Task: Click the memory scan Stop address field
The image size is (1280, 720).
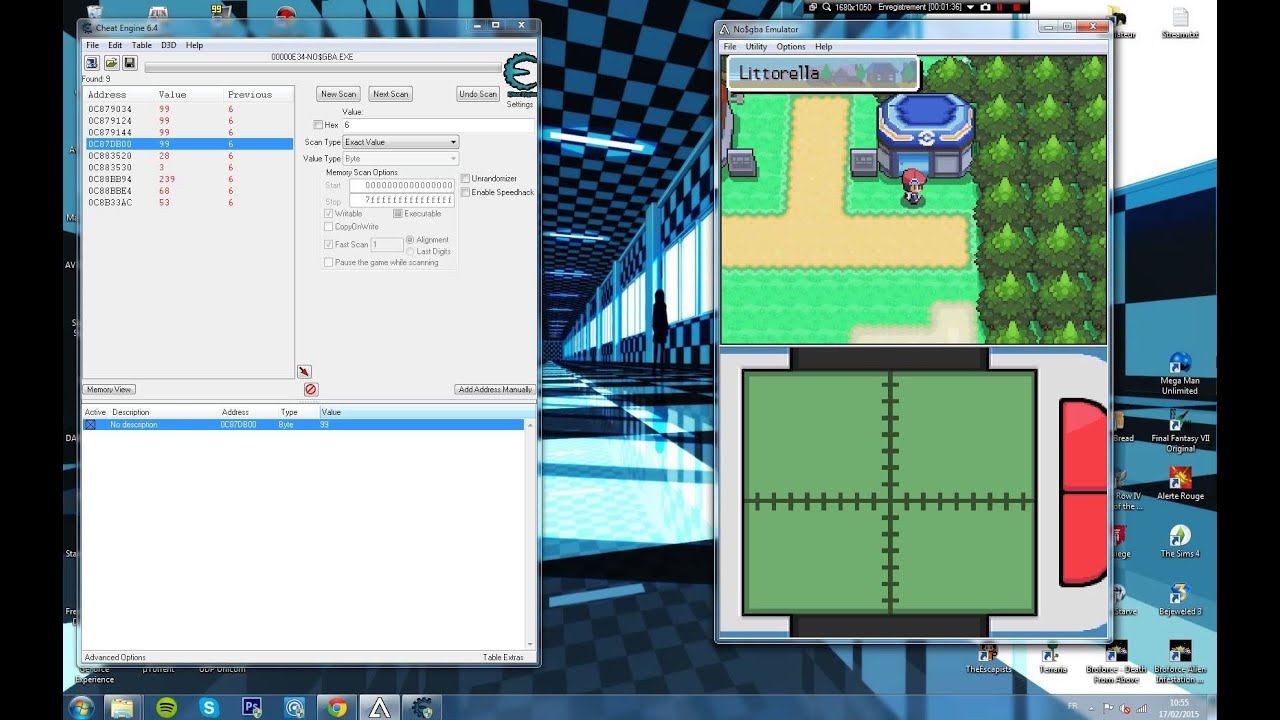Action: (402, 200)
